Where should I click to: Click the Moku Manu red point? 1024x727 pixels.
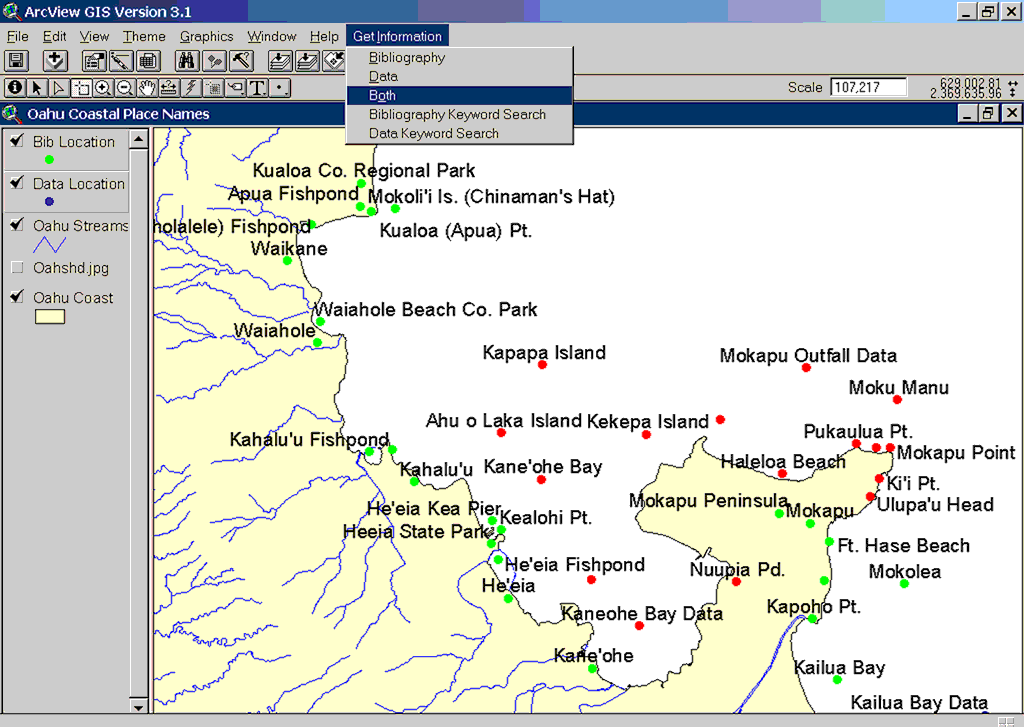897,399
